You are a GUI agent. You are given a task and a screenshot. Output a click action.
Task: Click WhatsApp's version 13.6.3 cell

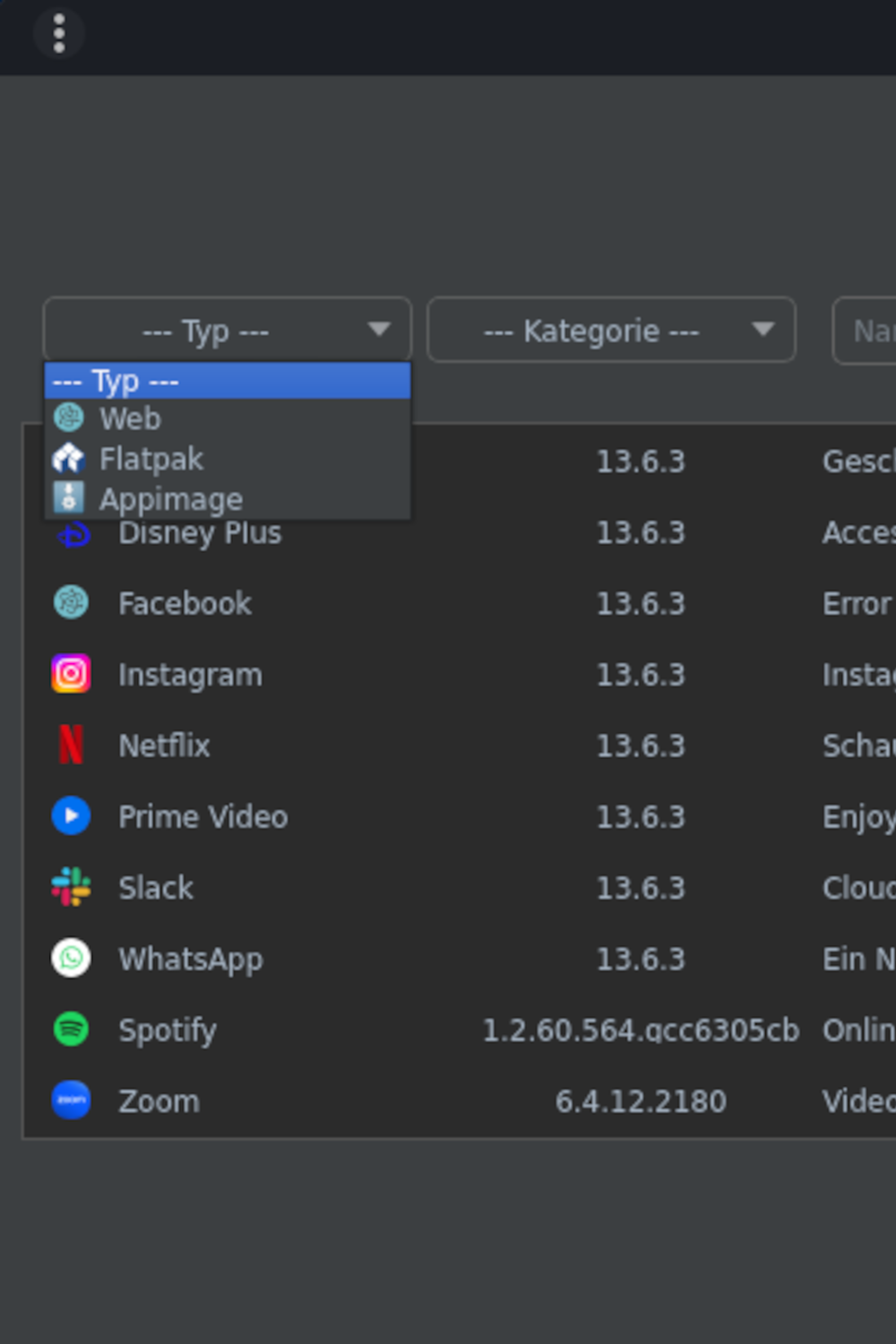point(641,959)
